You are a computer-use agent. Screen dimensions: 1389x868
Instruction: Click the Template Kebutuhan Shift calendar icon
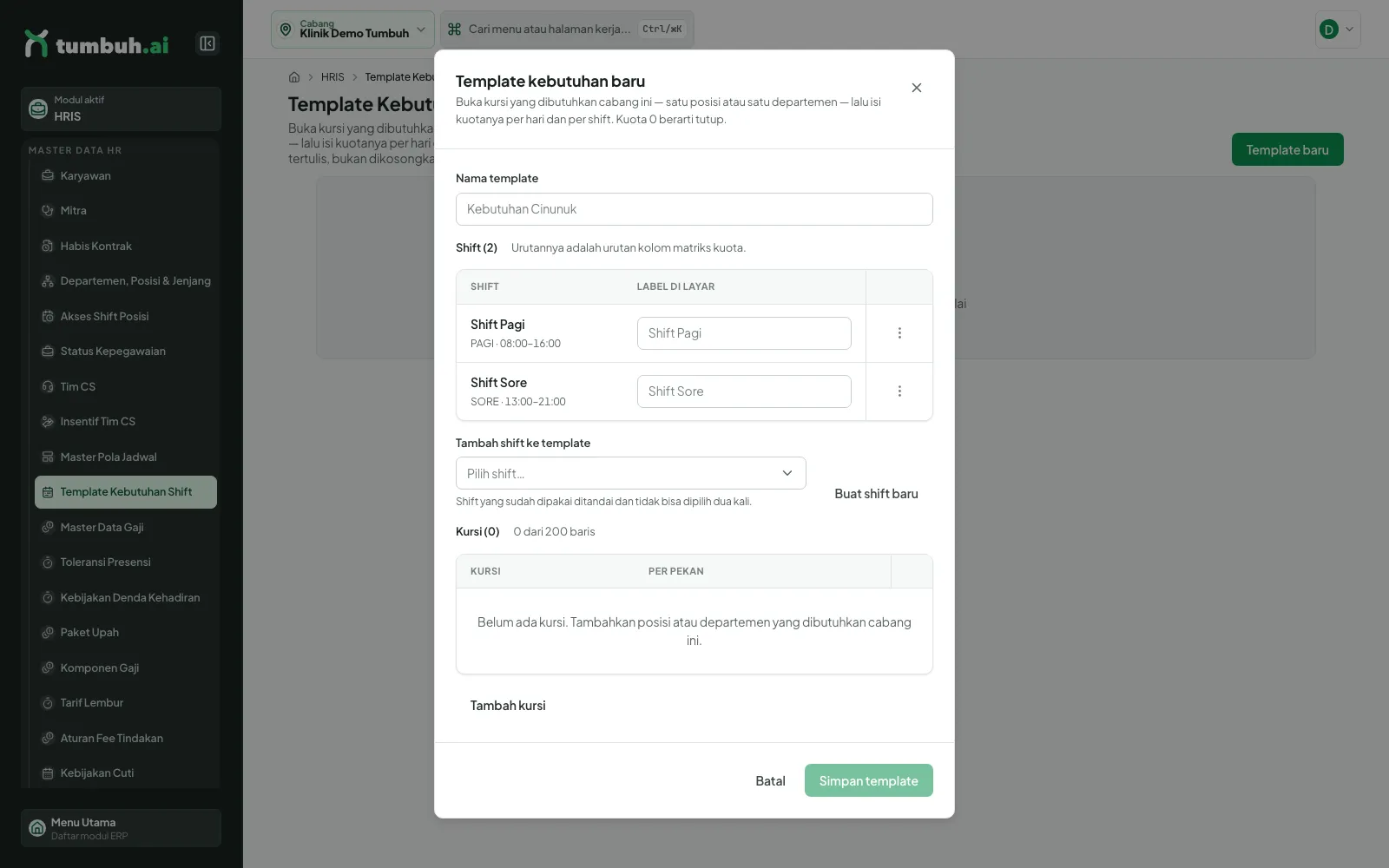coord(48,492)
